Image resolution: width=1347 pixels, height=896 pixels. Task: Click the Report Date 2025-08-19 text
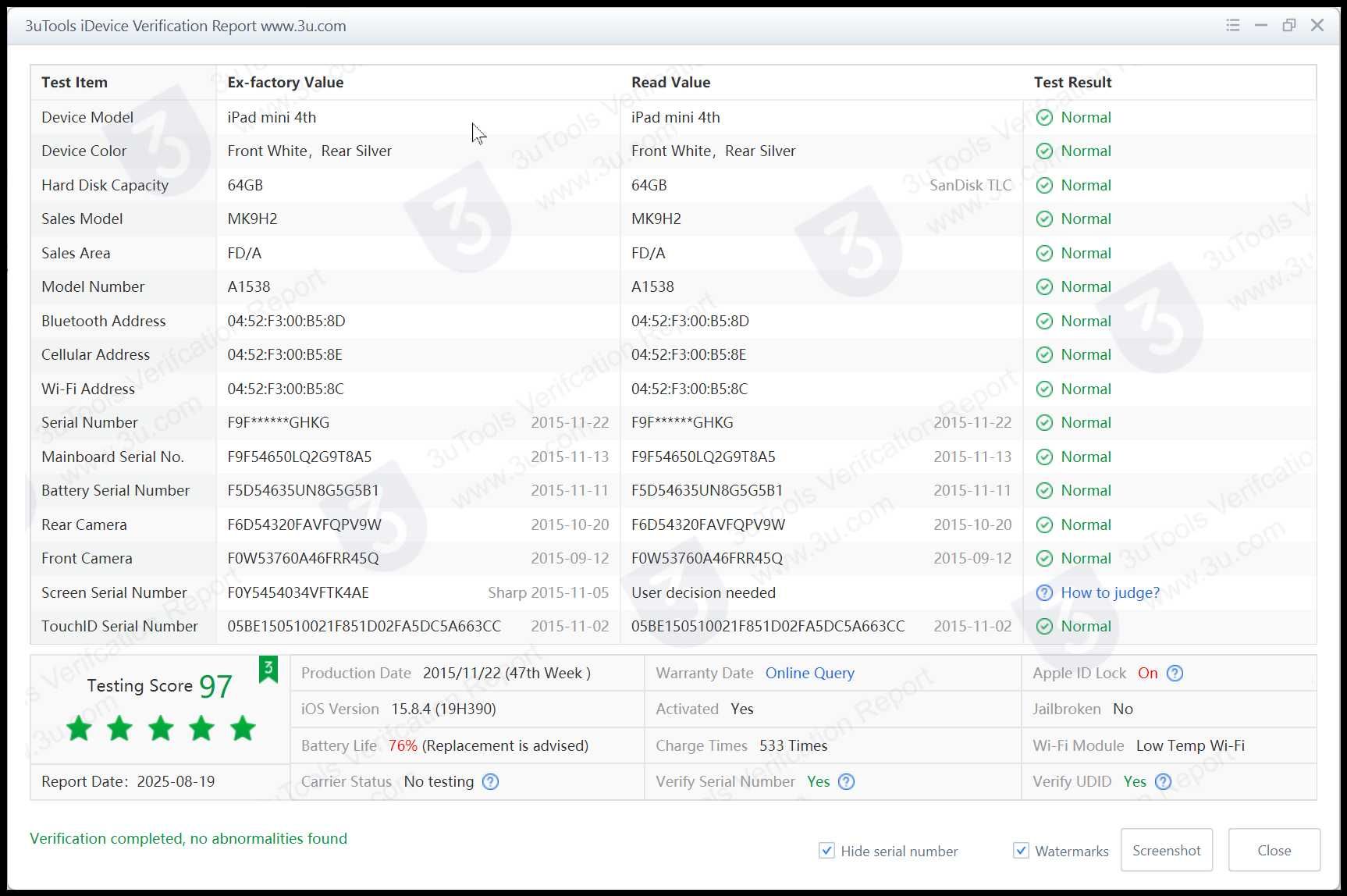pyautogui.click(x=128, y=781)
